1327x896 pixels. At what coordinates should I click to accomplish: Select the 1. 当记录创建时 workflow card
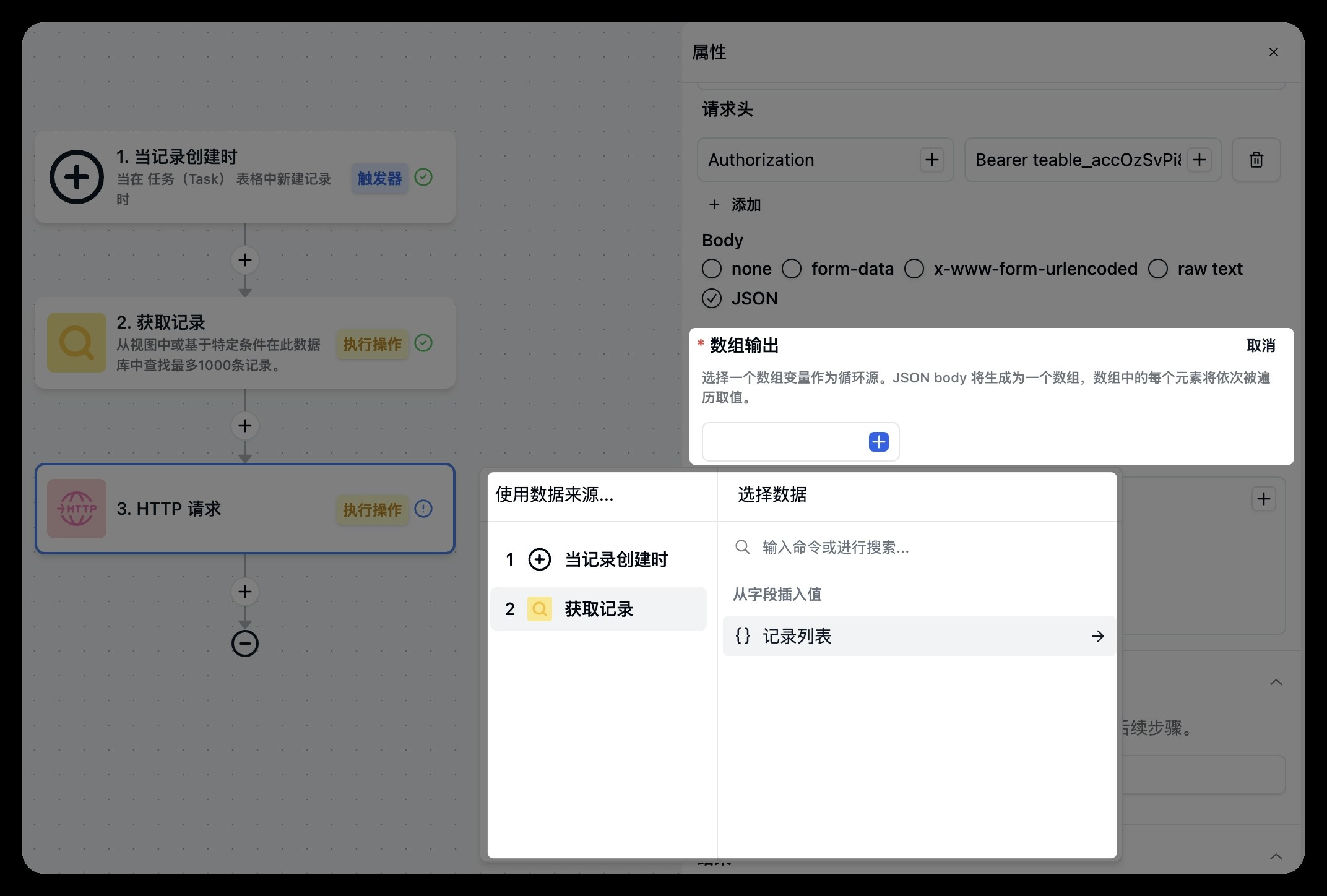coord(245,177)
